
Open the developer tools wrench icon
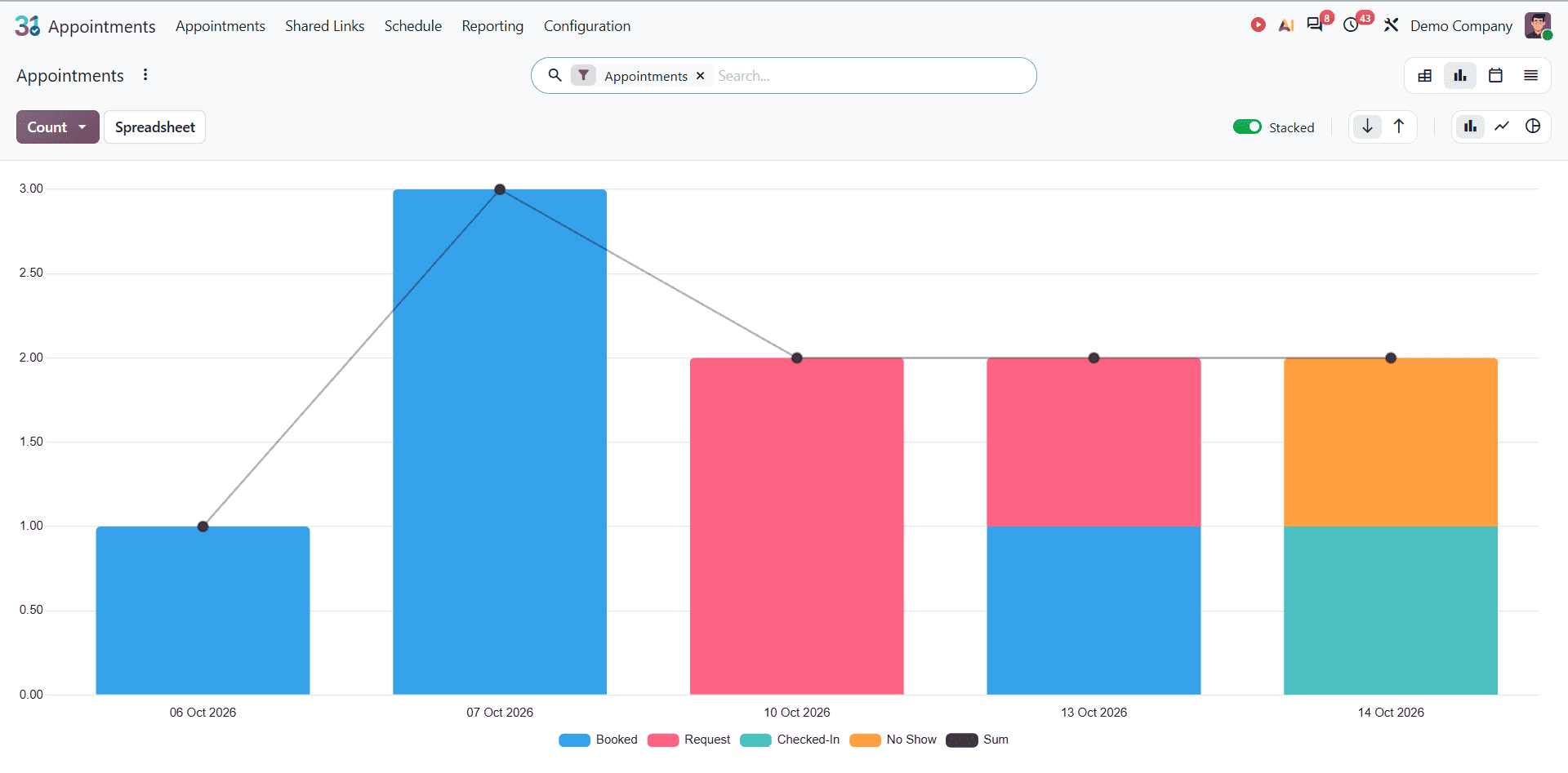pos(1391,25)
